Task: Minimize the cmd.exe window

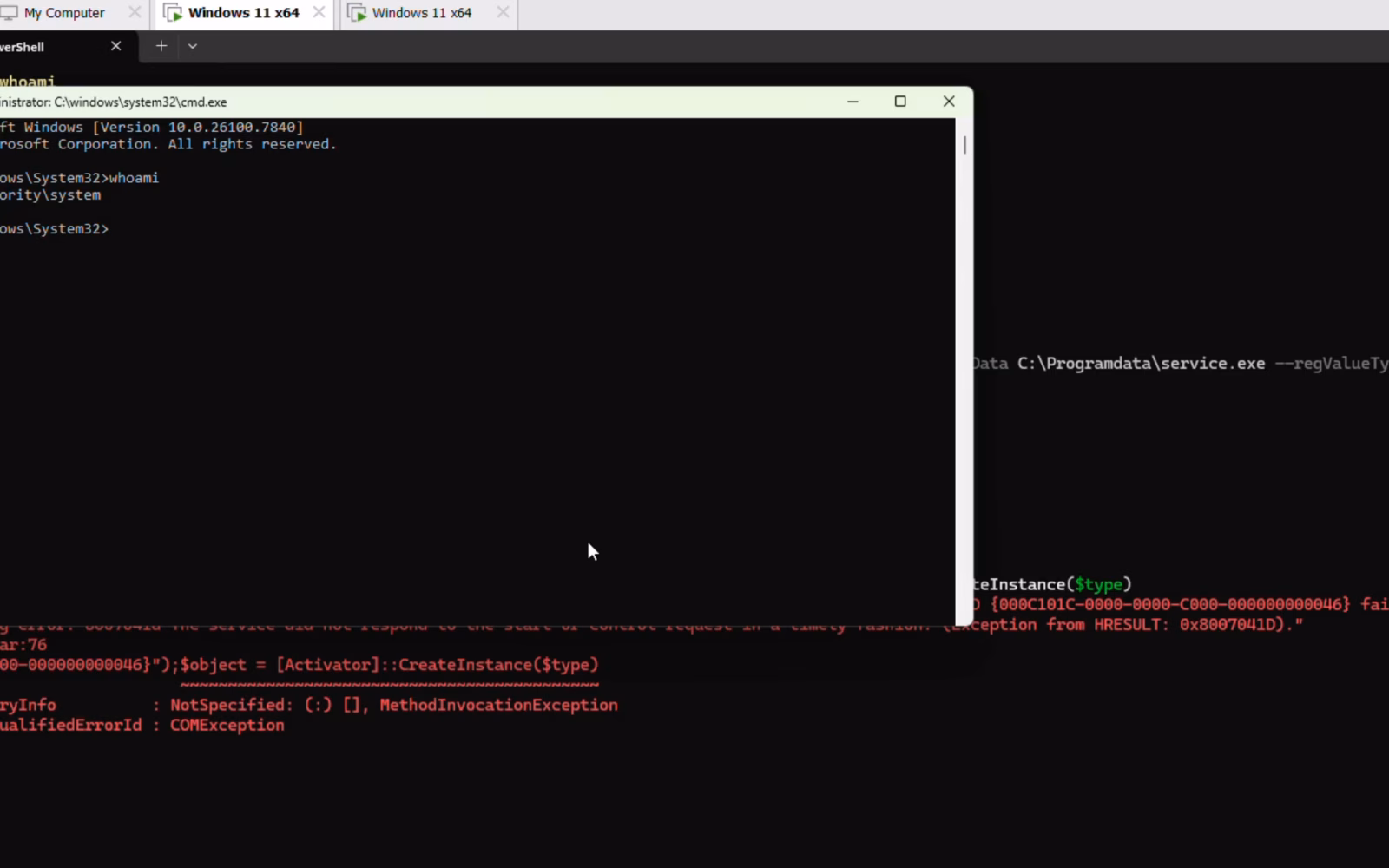Action: coord(852,102)
